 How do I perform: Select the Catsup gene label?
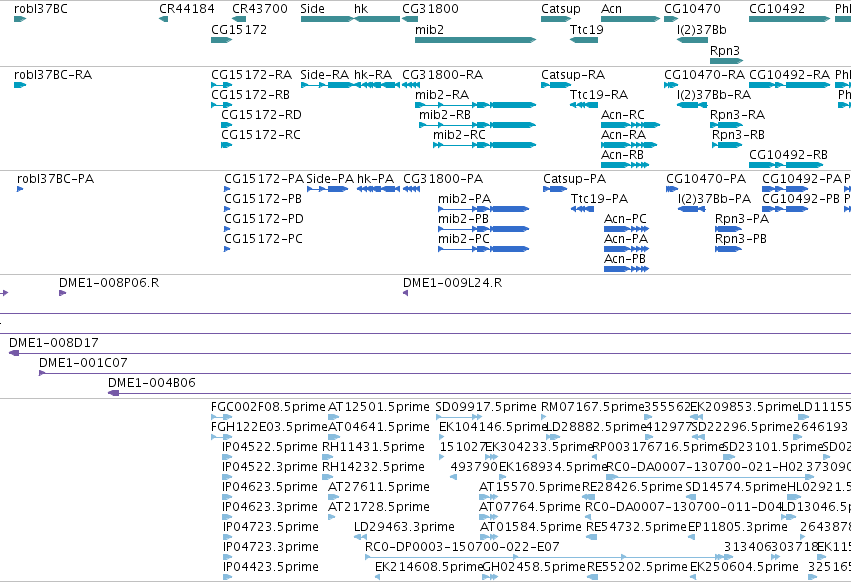tap(561, 9)
